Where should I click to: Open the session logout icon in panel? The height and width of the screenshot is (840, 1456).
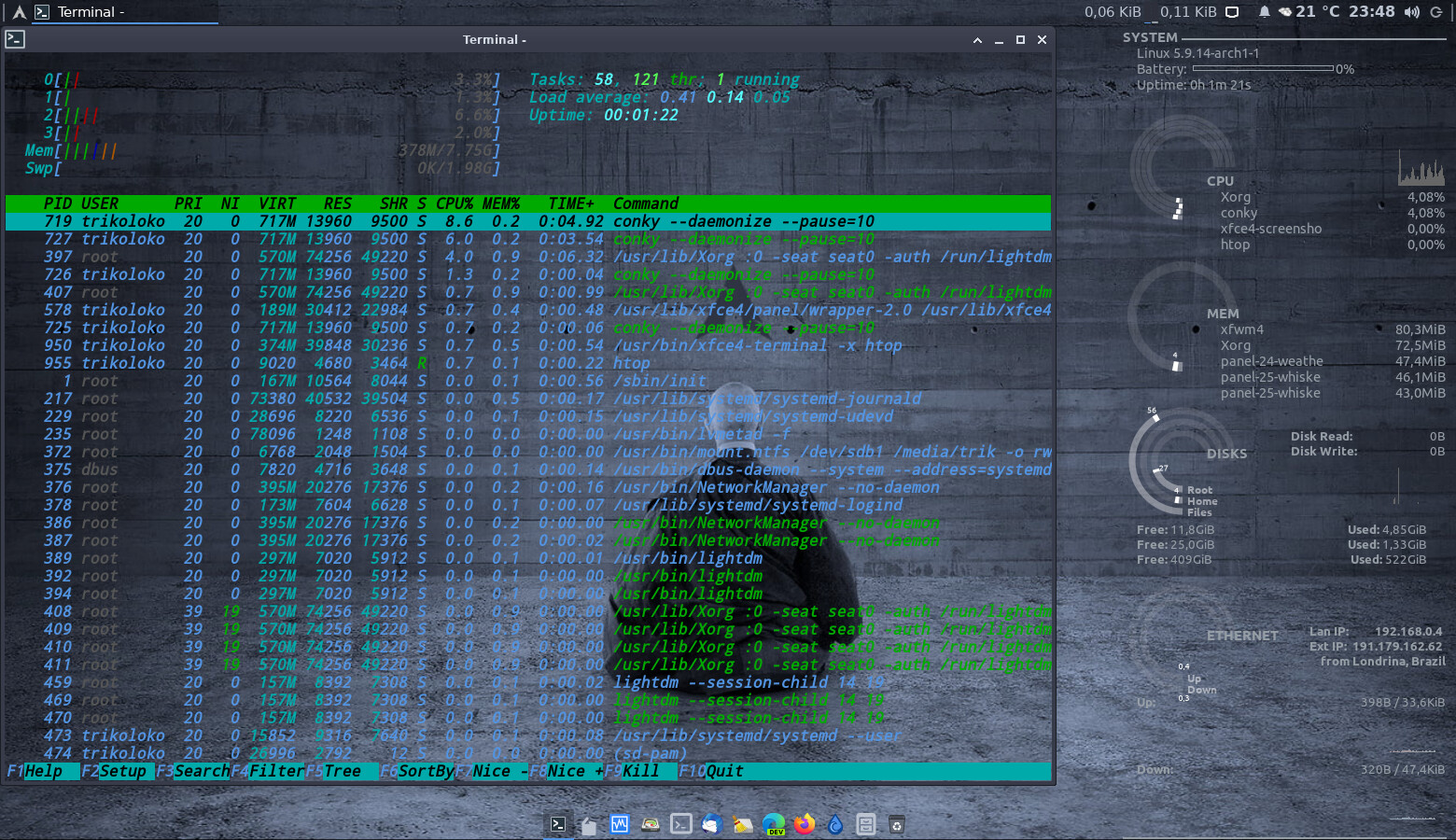1436,12
